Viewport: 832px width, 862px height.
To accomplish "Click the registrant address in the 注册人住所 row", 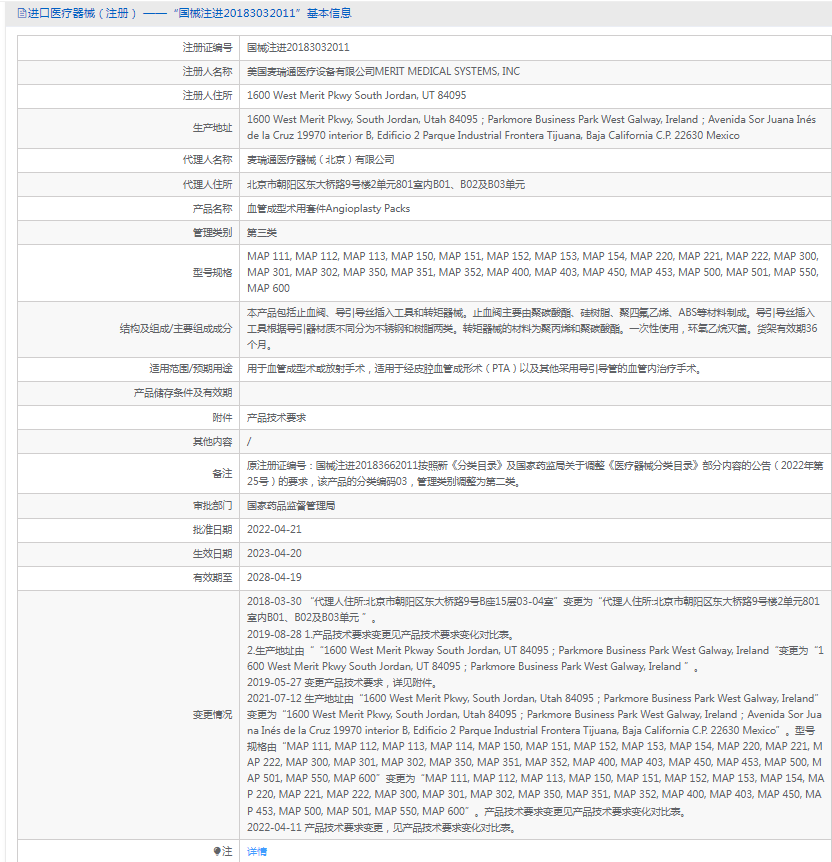I will (356, 96).
